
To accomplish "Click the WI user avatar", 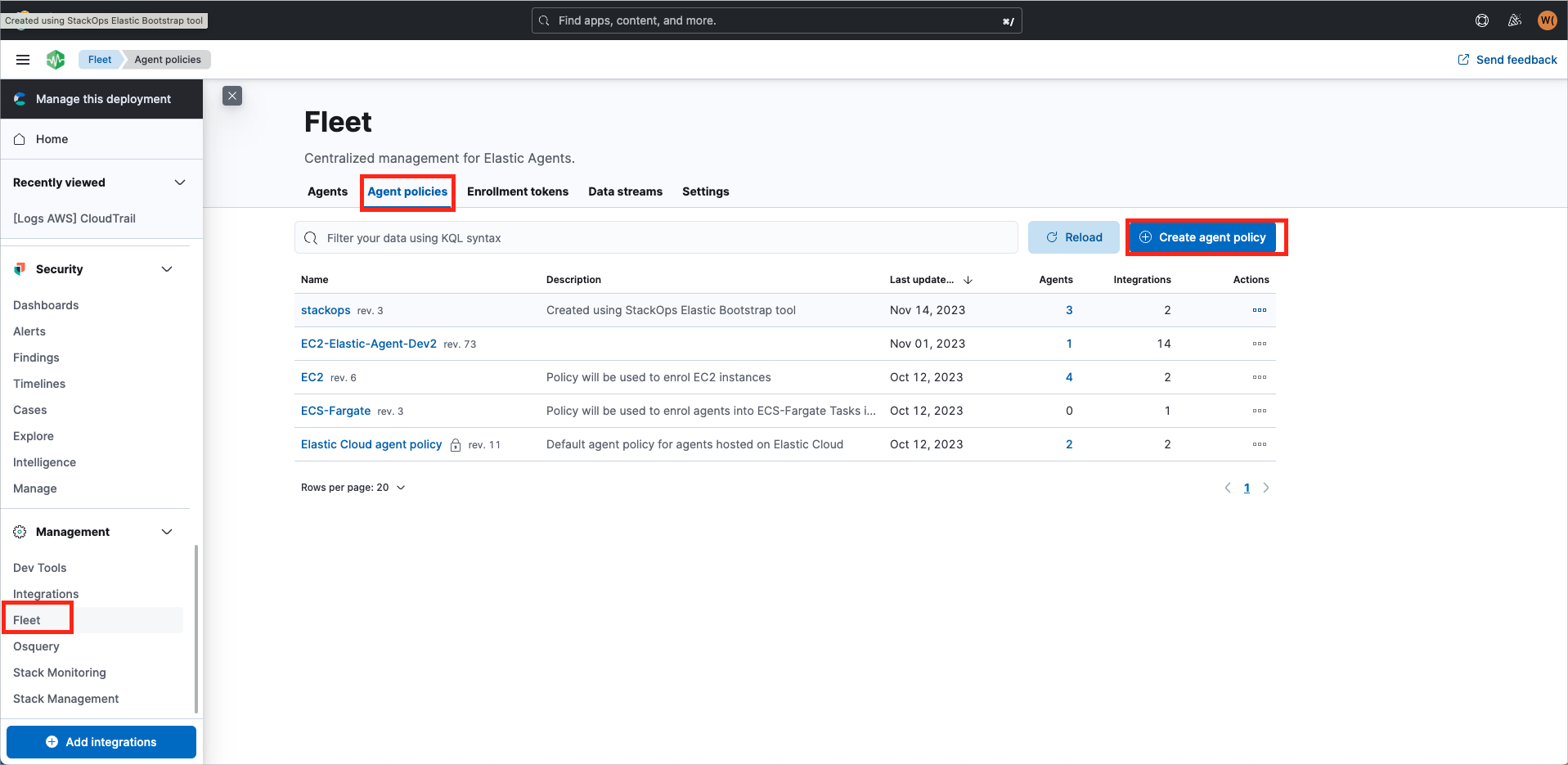I will pos(1547,20).
